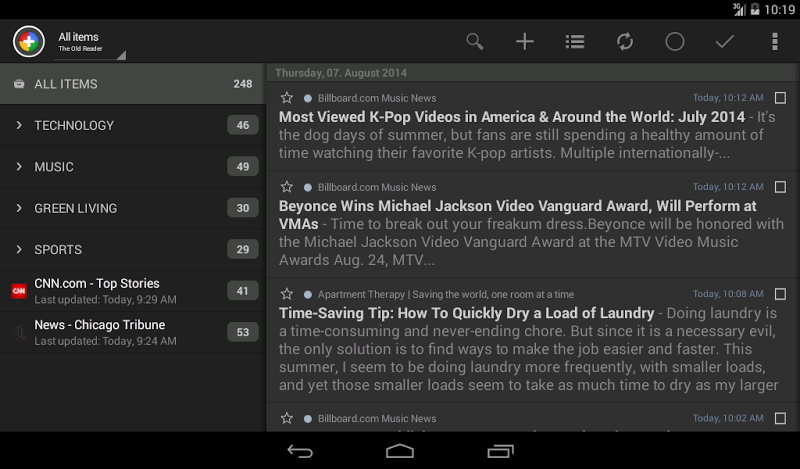The image size is (800, 469).
Task: Open News - Chicago Tribune feed
Action: coord(133,332)
